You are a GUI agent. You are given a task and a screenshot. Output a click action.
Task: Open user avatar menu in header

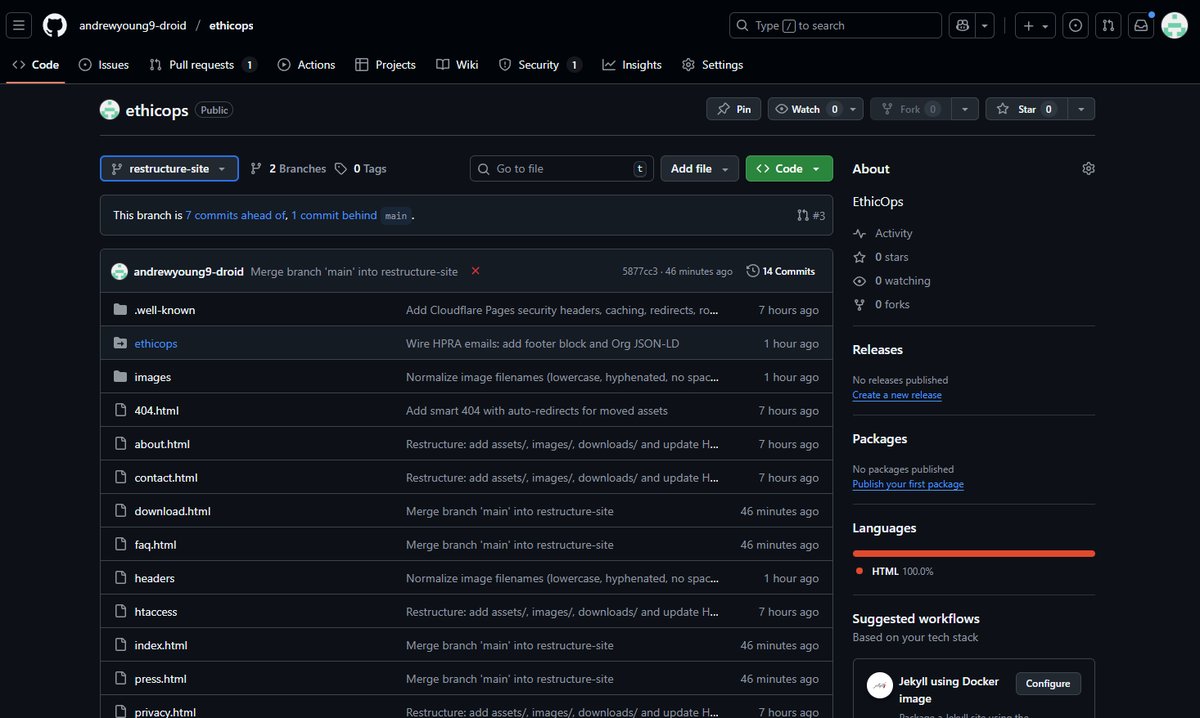pos(1174,25)
